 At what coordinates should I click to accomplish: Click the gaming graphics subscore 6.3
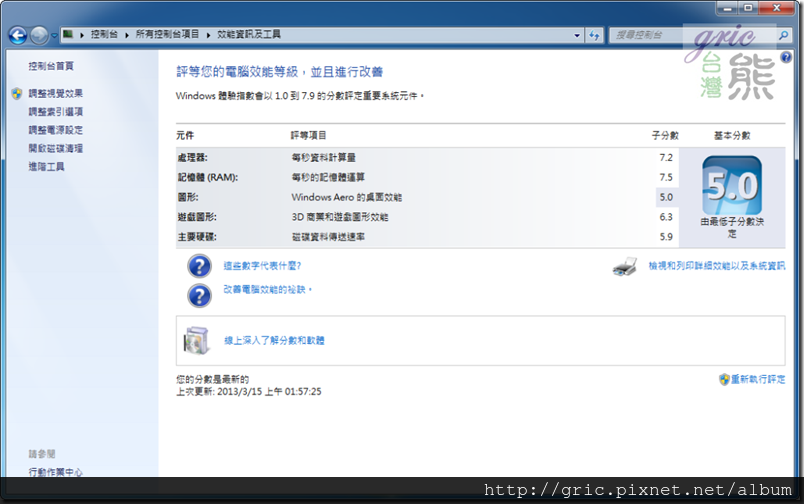[x=666, y=217]
